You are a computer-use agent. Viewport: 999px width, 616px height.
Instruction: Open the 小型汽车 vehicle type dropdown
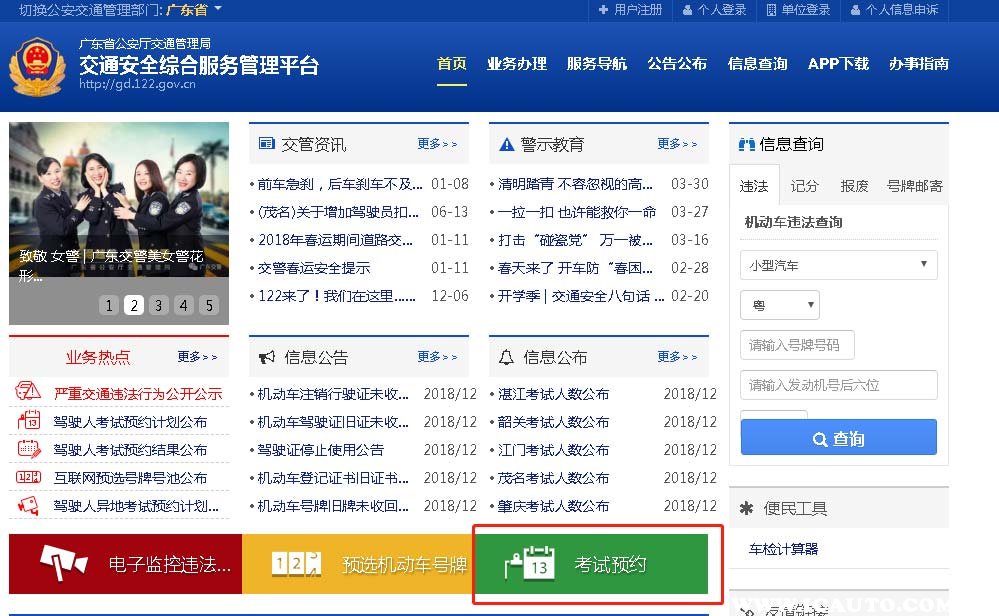pos(838,265)
